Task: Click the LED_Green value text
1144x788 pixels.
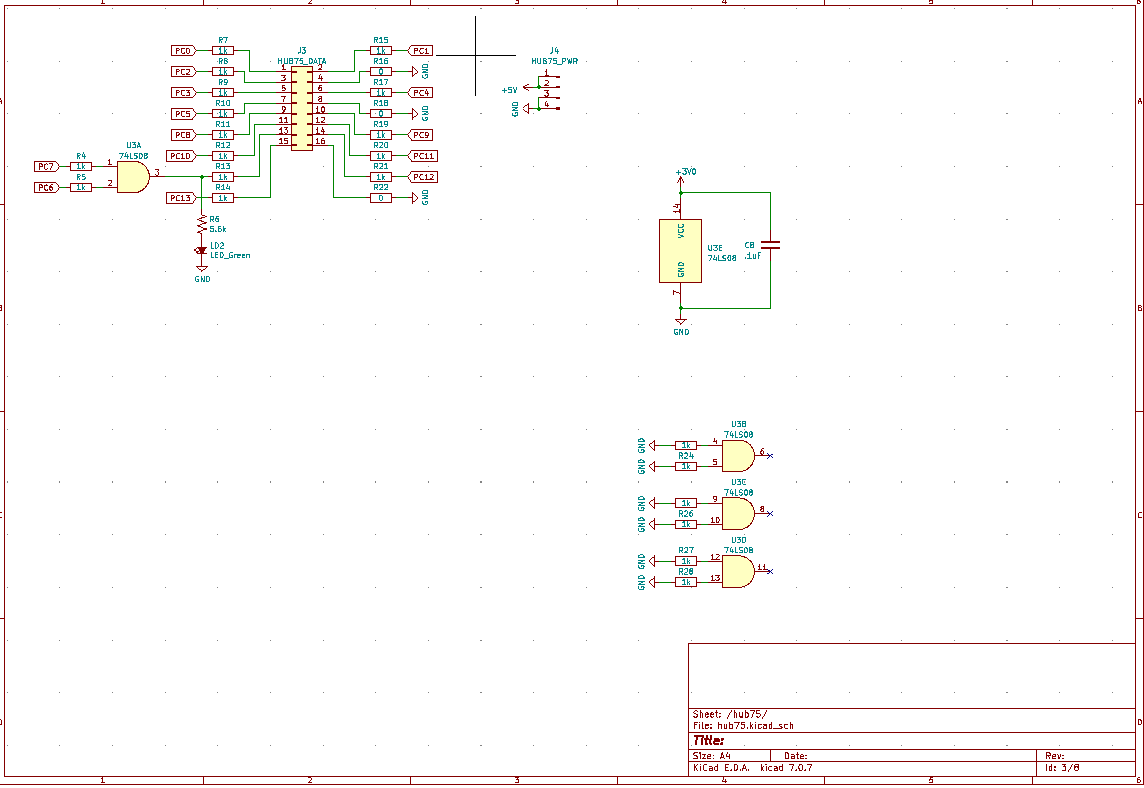Action: 230,255
